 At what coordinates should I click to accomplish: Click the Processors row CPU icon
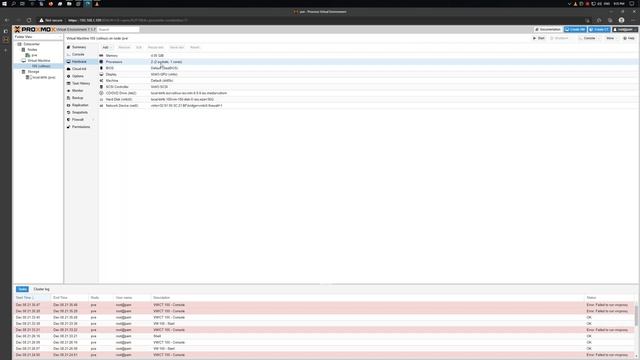pos(101,62)
